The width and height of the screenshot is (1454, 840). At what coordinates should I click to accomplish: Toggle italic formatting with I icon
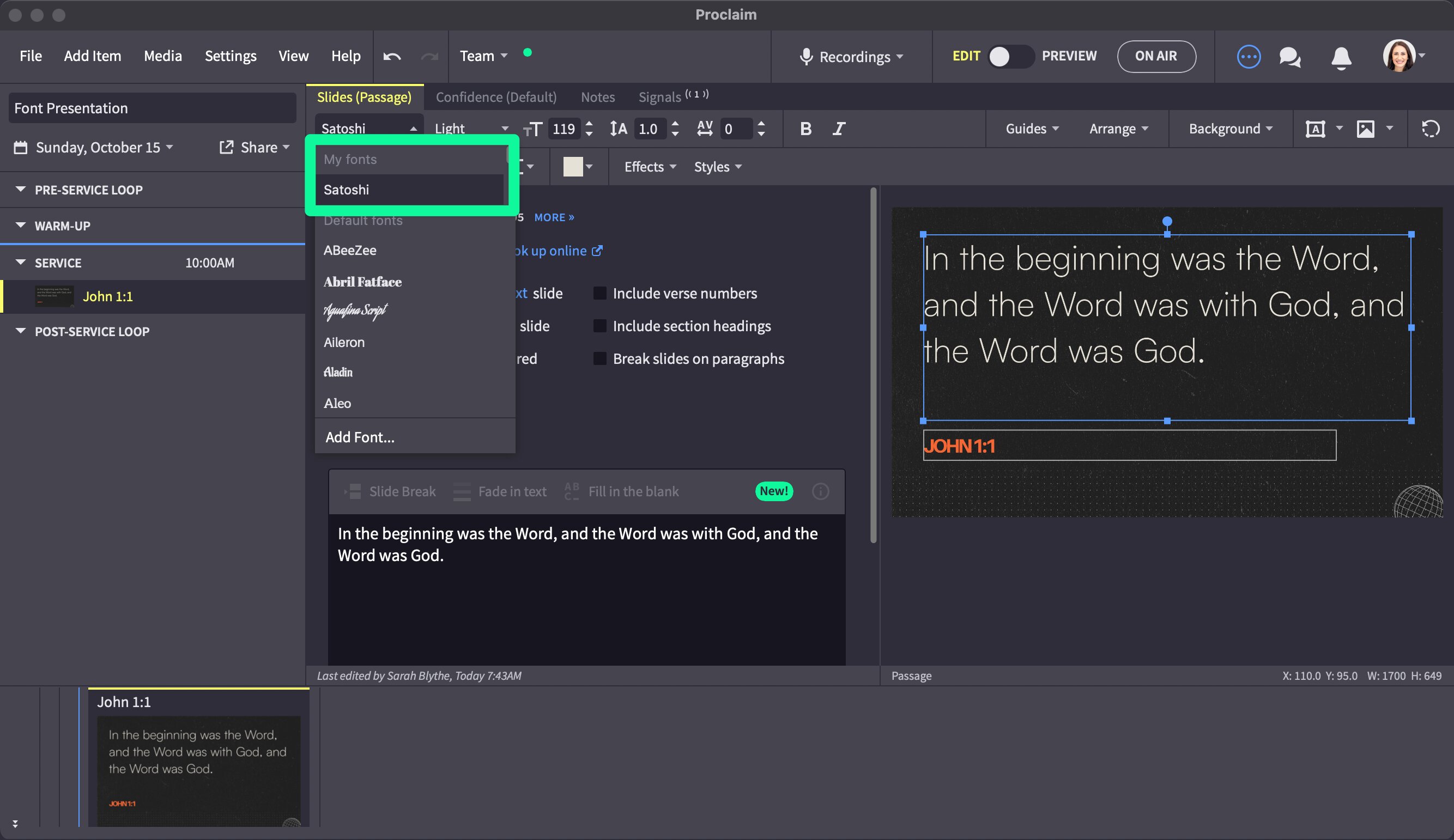(838, 129)
